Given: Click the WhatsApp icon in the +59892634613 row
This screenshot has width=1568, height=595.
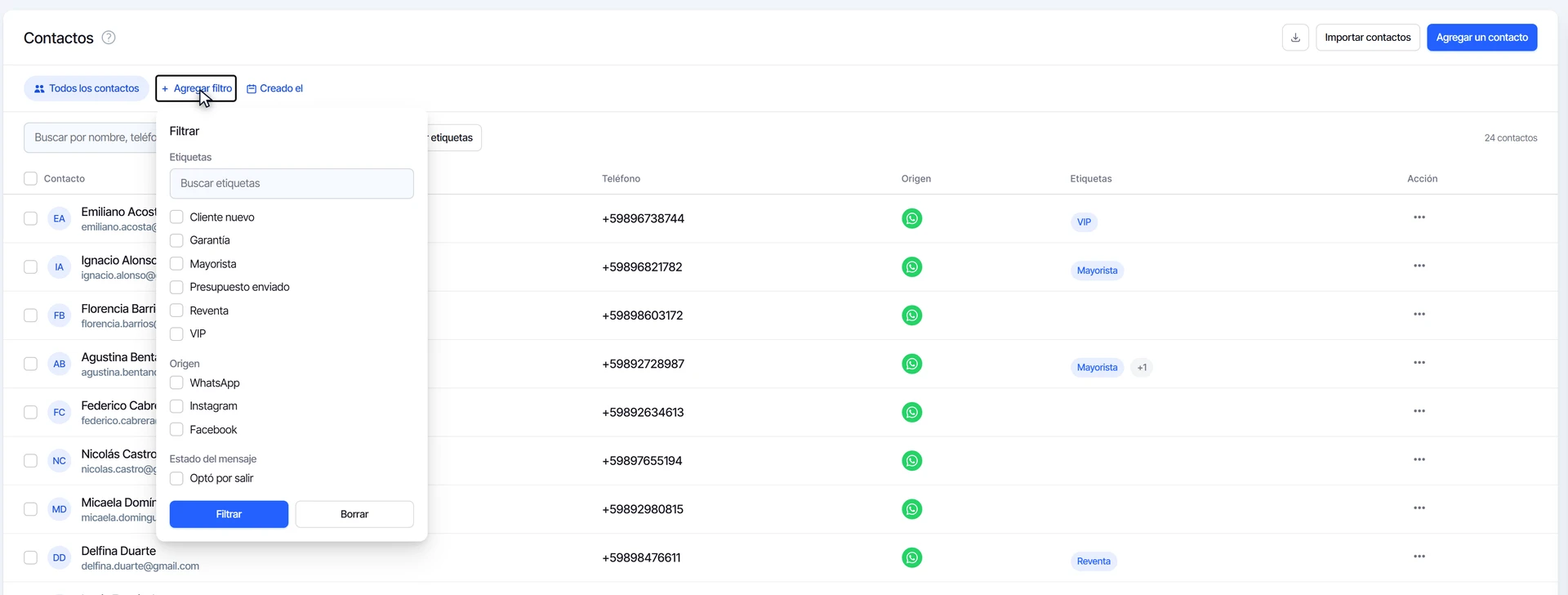Looking at the screenshot, I should (x=912, y=412).
